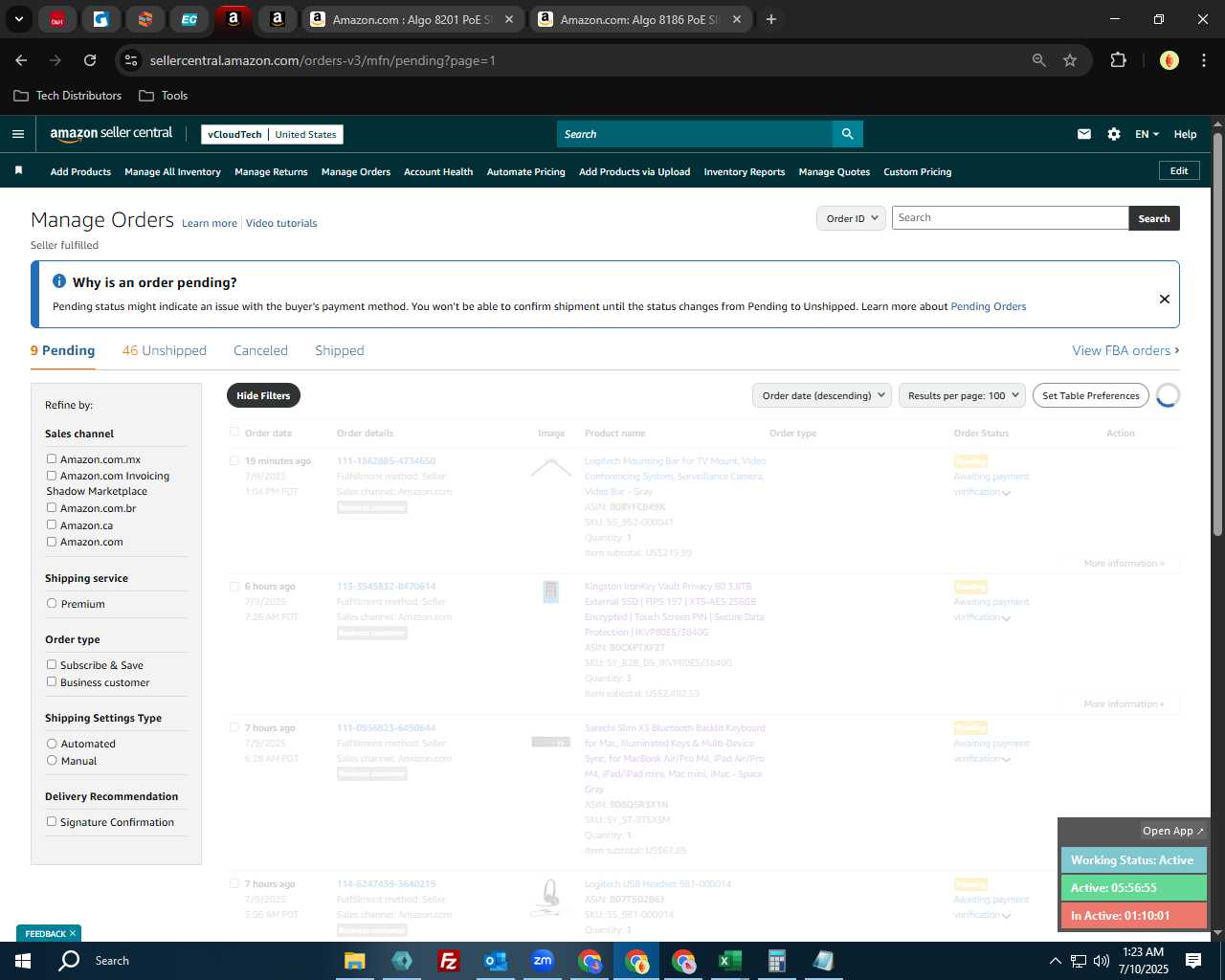This screenshot has height=980, width=1225.
Task: Click the Hide Filters button
Action: pyautogui.click(x=263, y=395)
